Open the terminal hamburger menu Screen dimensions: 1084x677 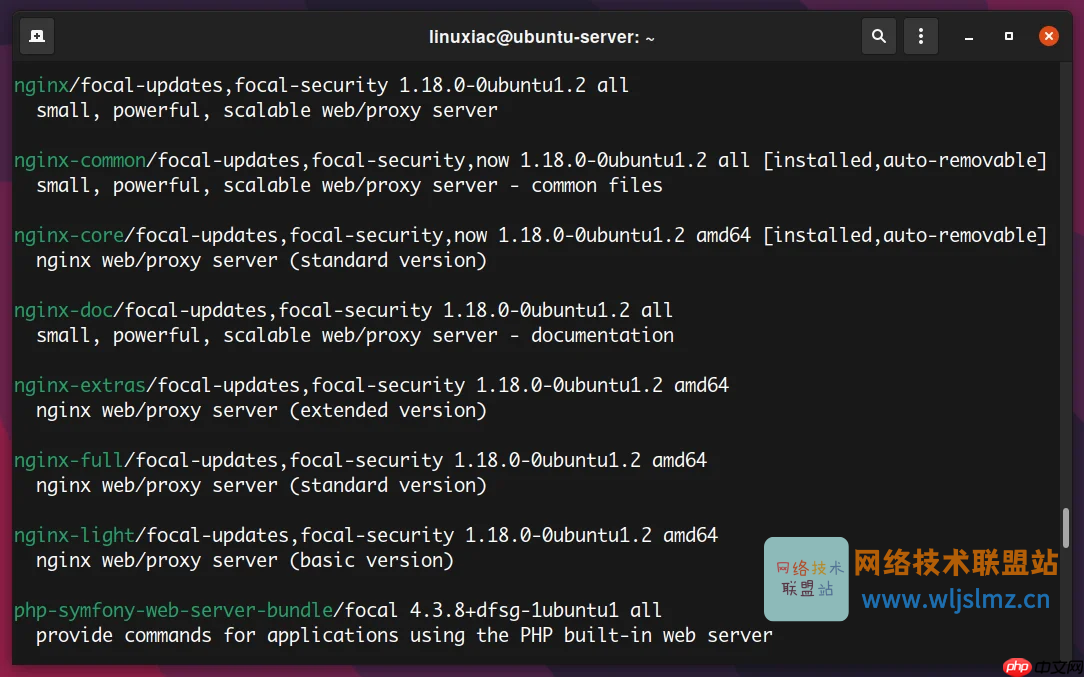920,36
